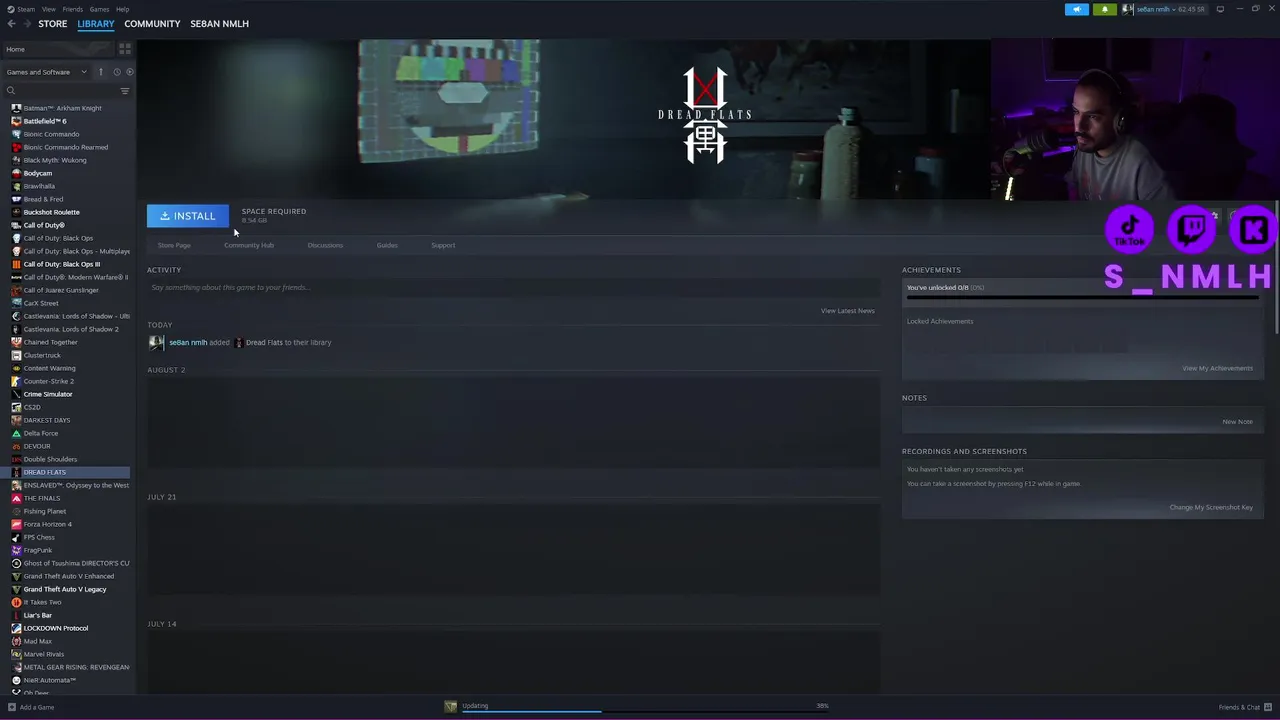Go back with the navigation arrow
The height and width of the screenshot is (720, 1280).
11,23
